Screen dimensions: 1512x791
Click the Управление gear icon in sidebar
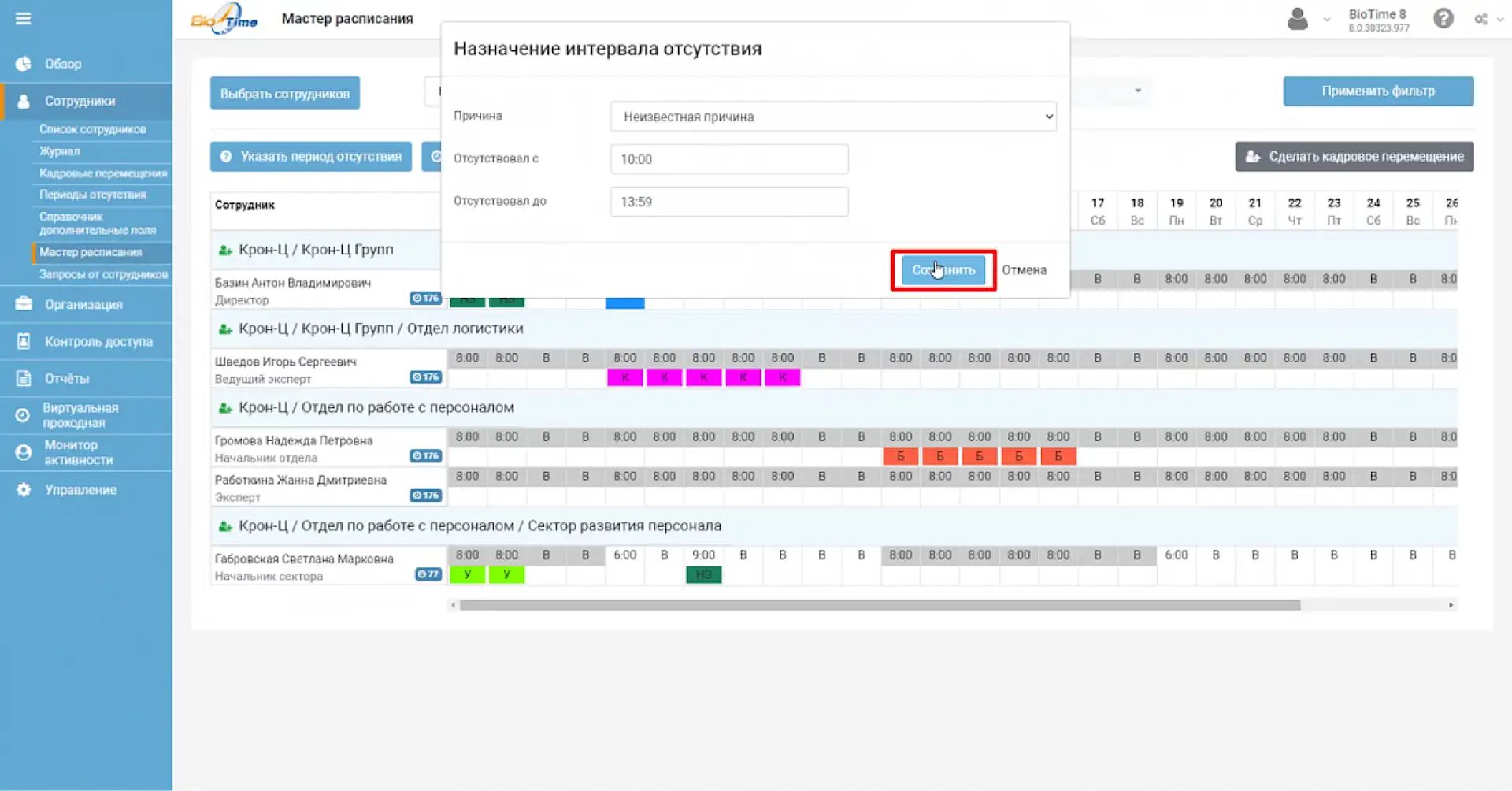pyautogui.click(x=22, y=489)
